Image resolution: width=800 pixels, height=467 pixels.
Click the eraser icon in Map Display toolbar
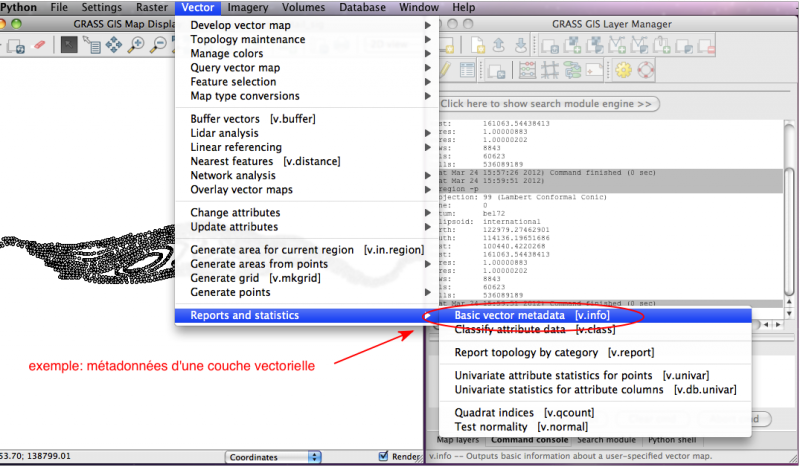39,45
